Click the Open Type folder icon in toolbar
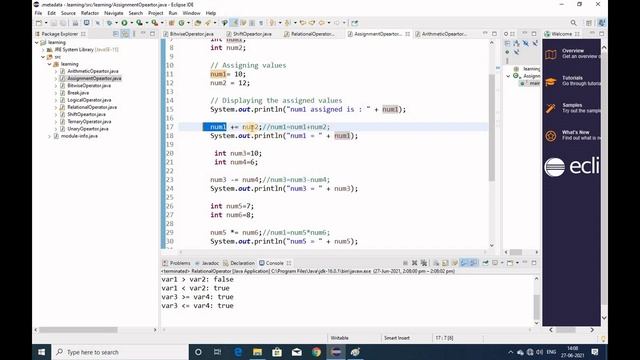Image resolution: width=640 pixels, height=360 pixels. tap(198, 23)
